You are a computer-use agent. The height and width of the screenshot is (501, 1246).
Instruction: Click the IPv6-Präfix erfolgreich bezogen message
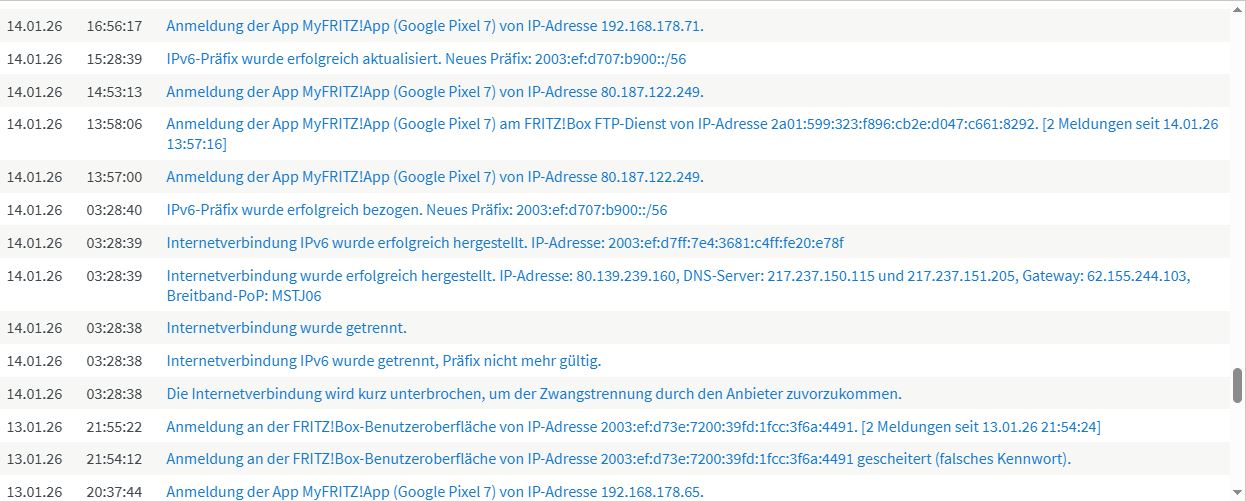pos(416,210)
